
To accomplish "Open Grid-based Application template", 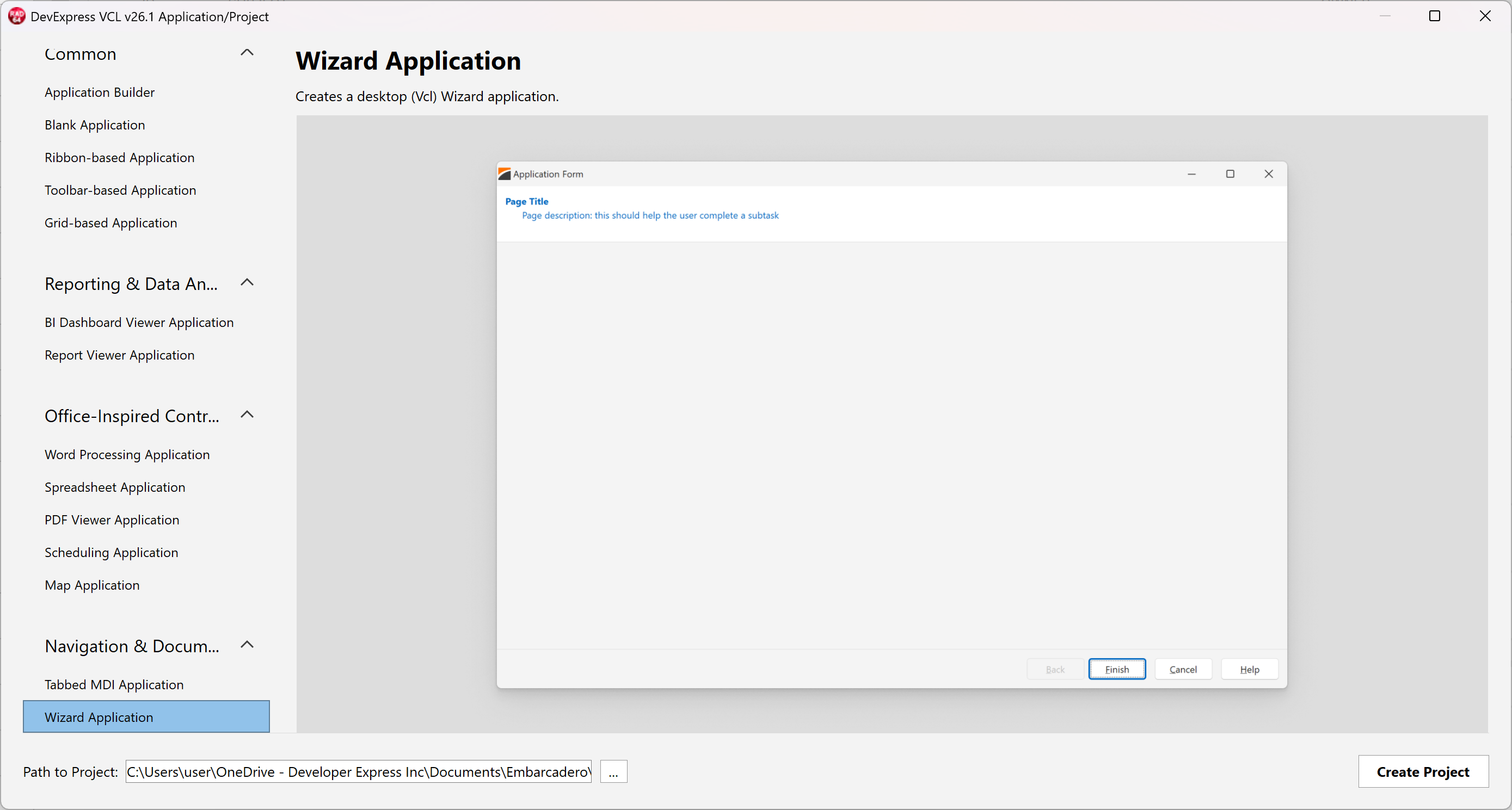I will click(110, 223).
